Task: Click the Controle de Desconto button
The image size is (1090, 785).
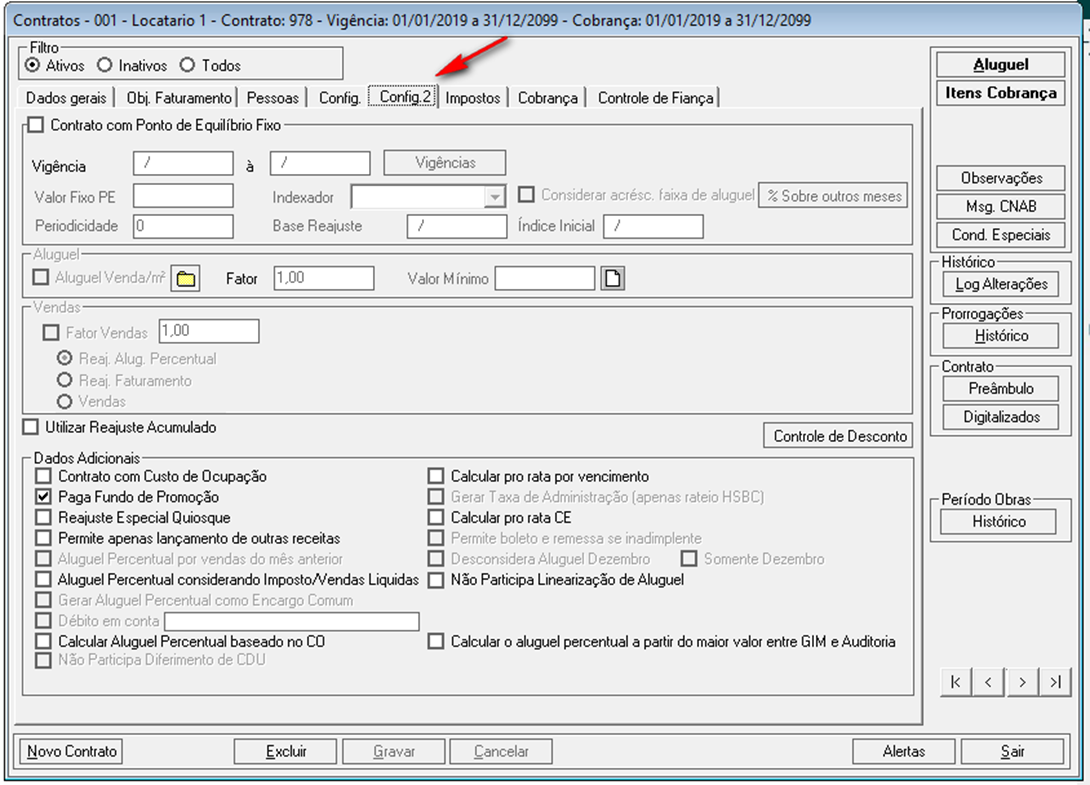Action: click(x=838, y=436)
